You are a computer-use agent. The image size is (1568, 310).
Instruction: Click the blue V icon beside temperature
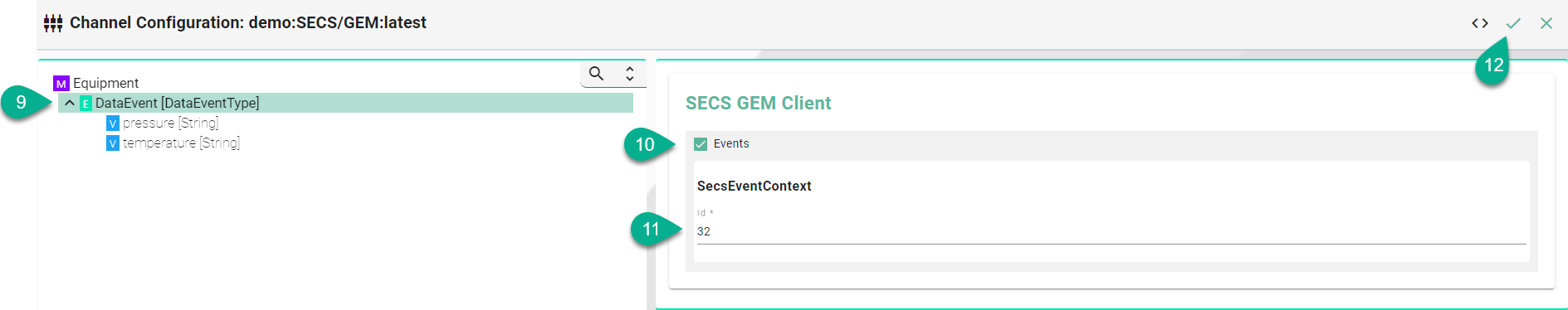click(x=113, y=143)
